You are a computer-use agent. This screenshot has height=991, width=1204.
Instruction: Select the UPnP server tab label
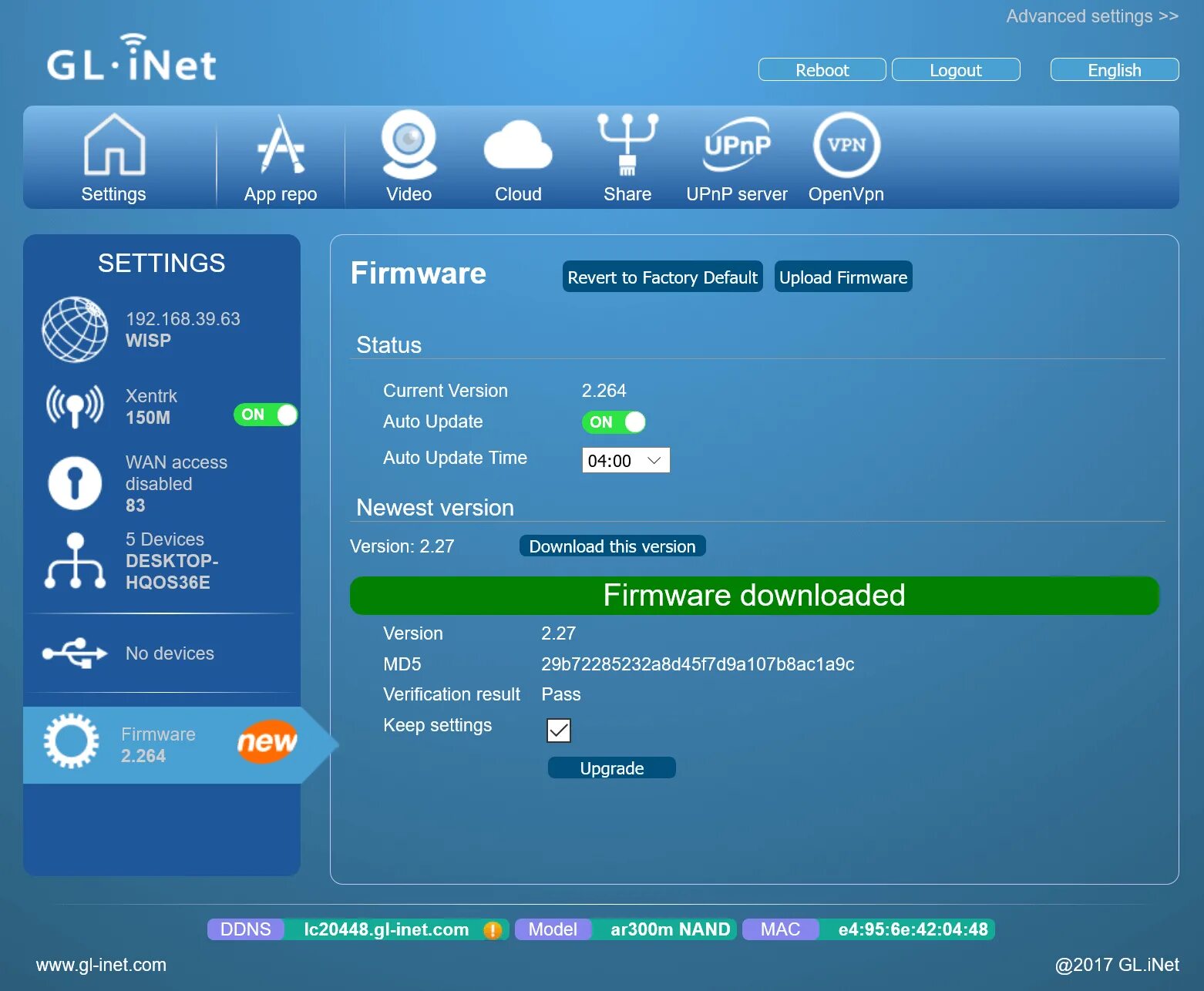point(737,194)
